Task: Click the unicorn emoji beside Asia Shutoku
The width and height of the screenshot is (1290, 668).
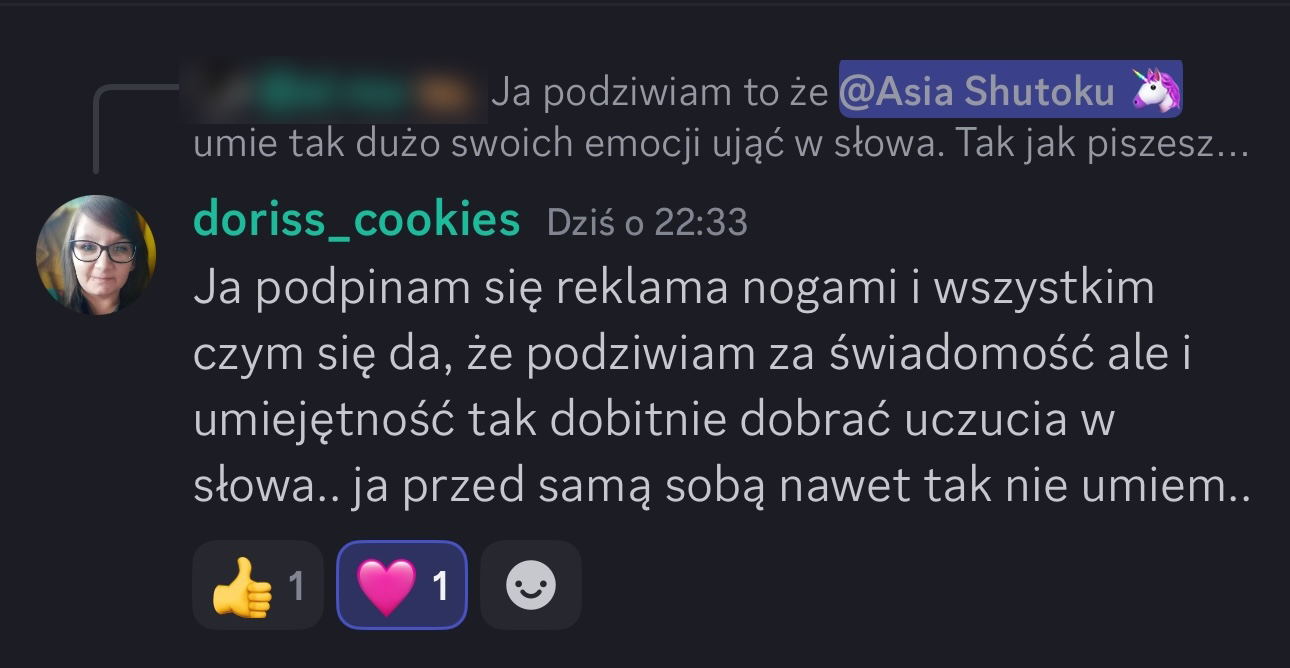Action: pyautogui.click(x=1156, y=92)
